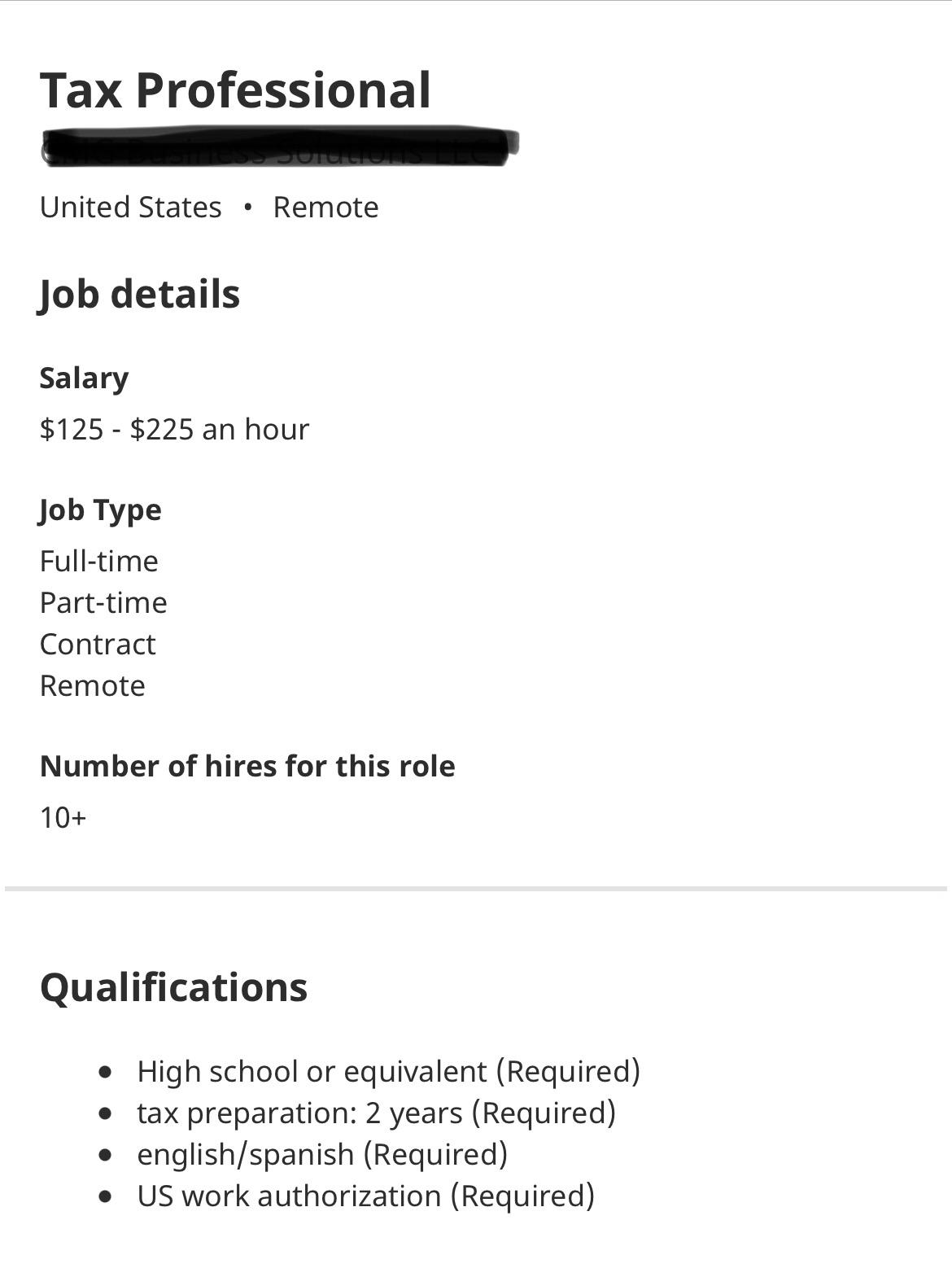Click the divider line above Qualifications
Viewport: 952px width, 1277px height.
476,889
